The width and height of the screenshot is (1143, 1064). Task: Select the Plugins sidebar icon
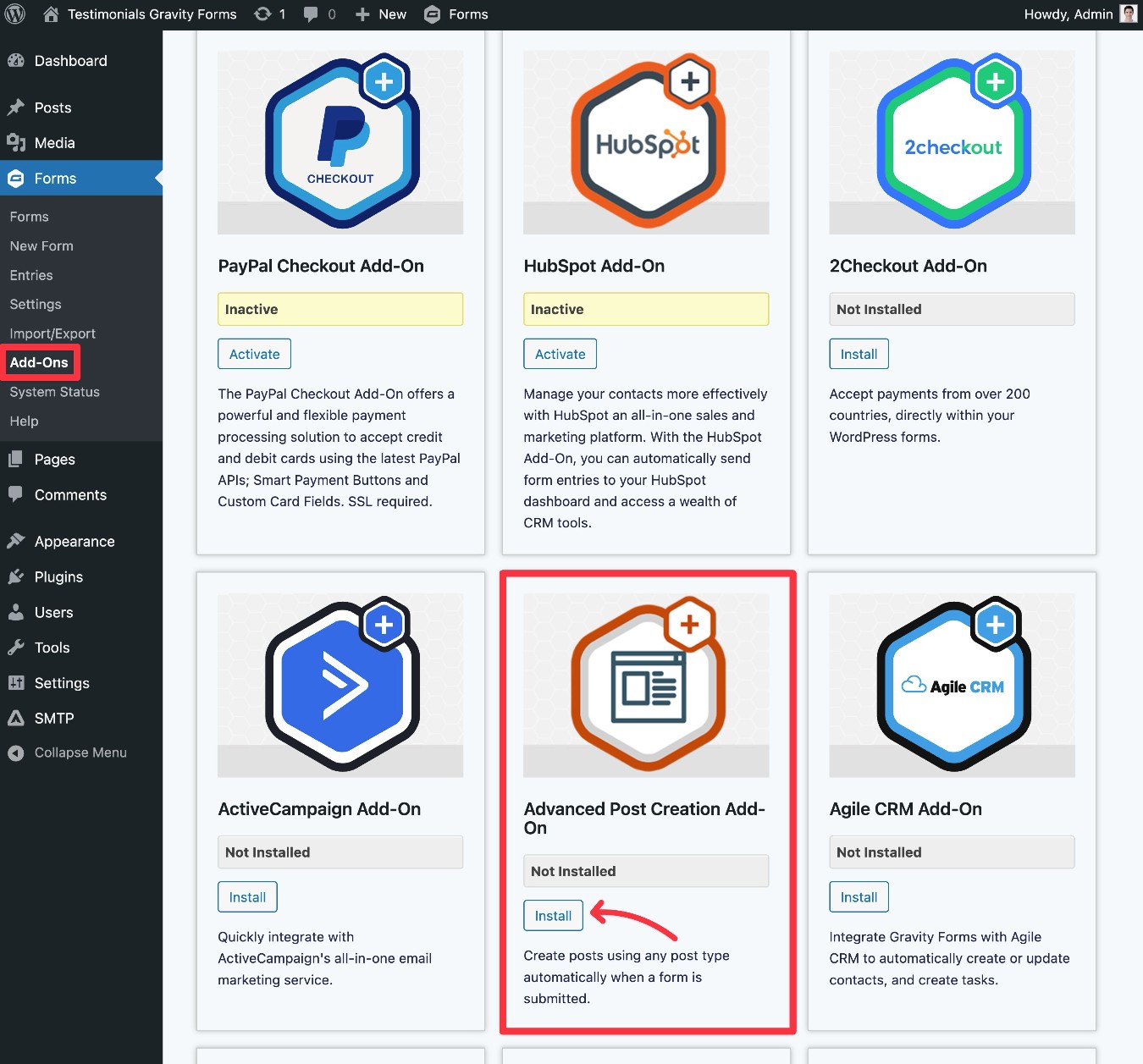[x=18, y=576]
